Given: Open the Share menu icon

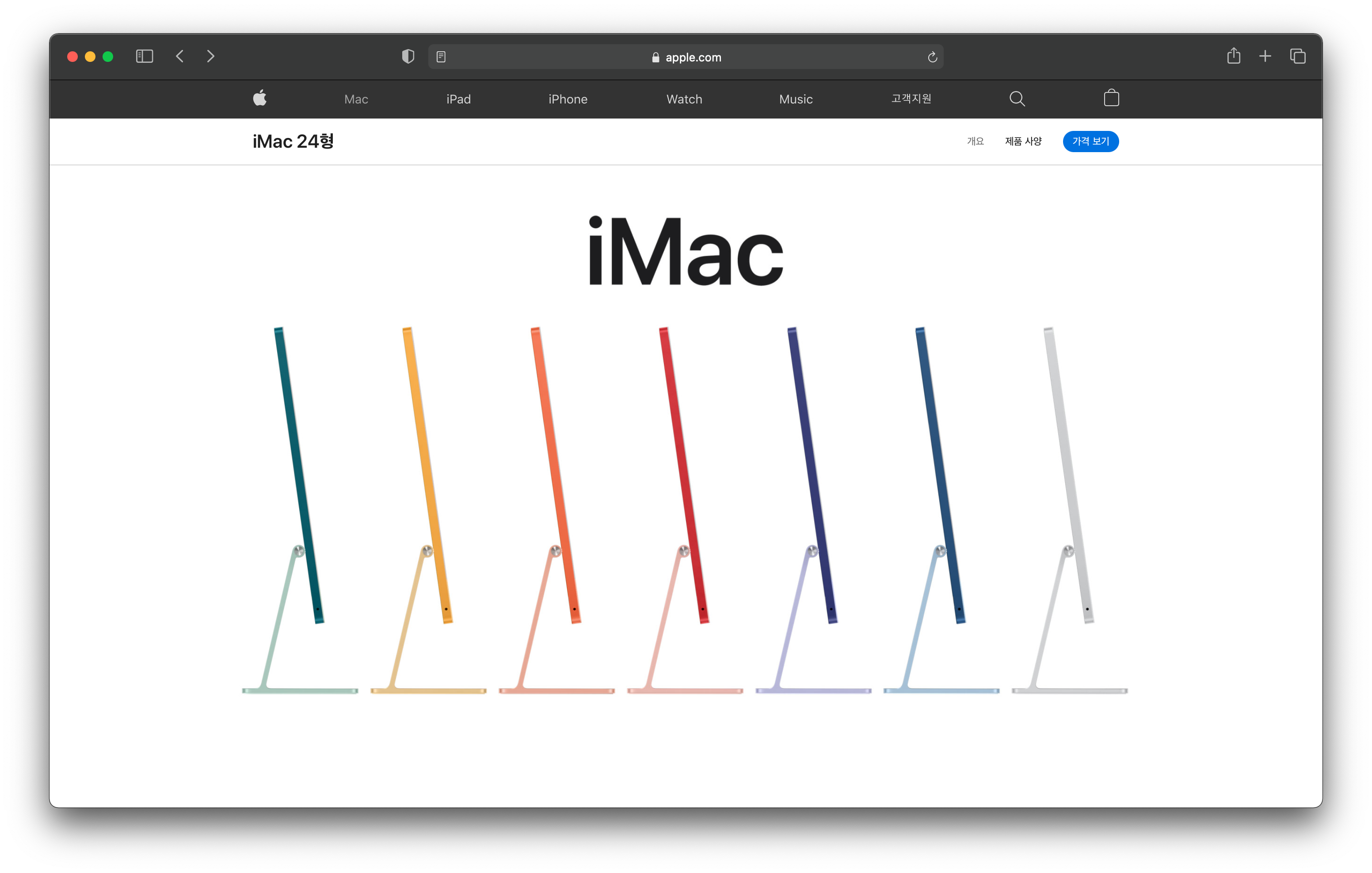Looking at the screenshot, I should pyautogui.click(x=1234, y=56).
